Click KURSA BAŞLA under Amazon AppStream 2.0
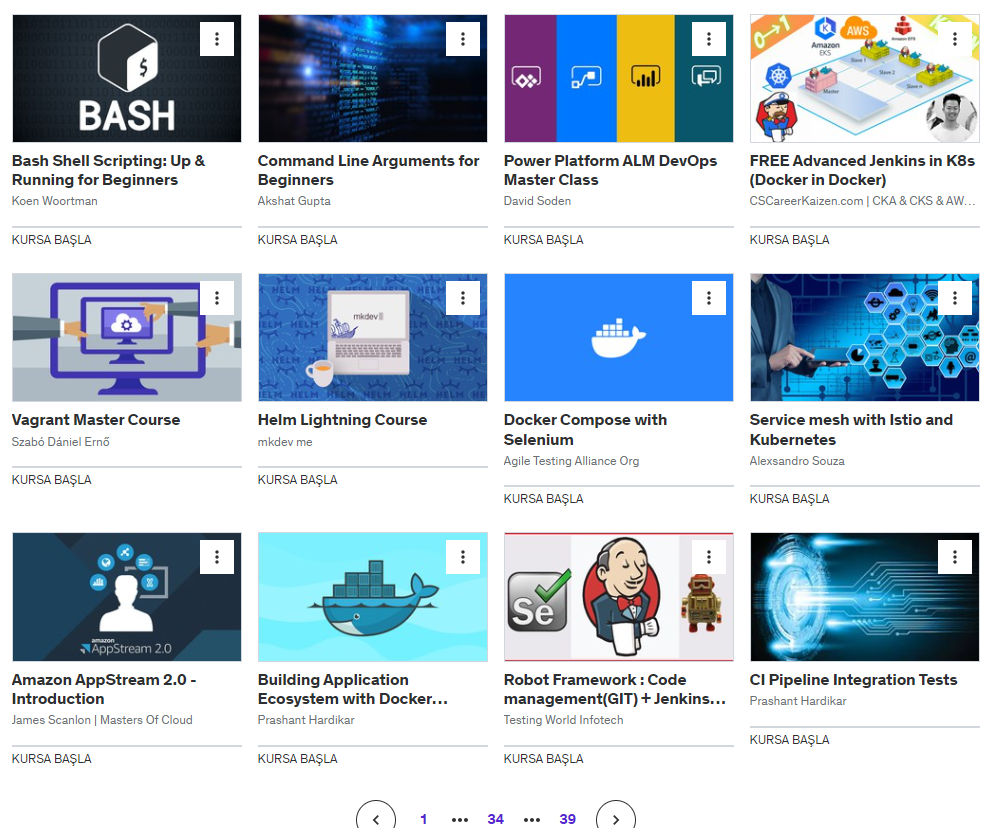This screenshot has height=828, width=997. click(x=52, y=759)
